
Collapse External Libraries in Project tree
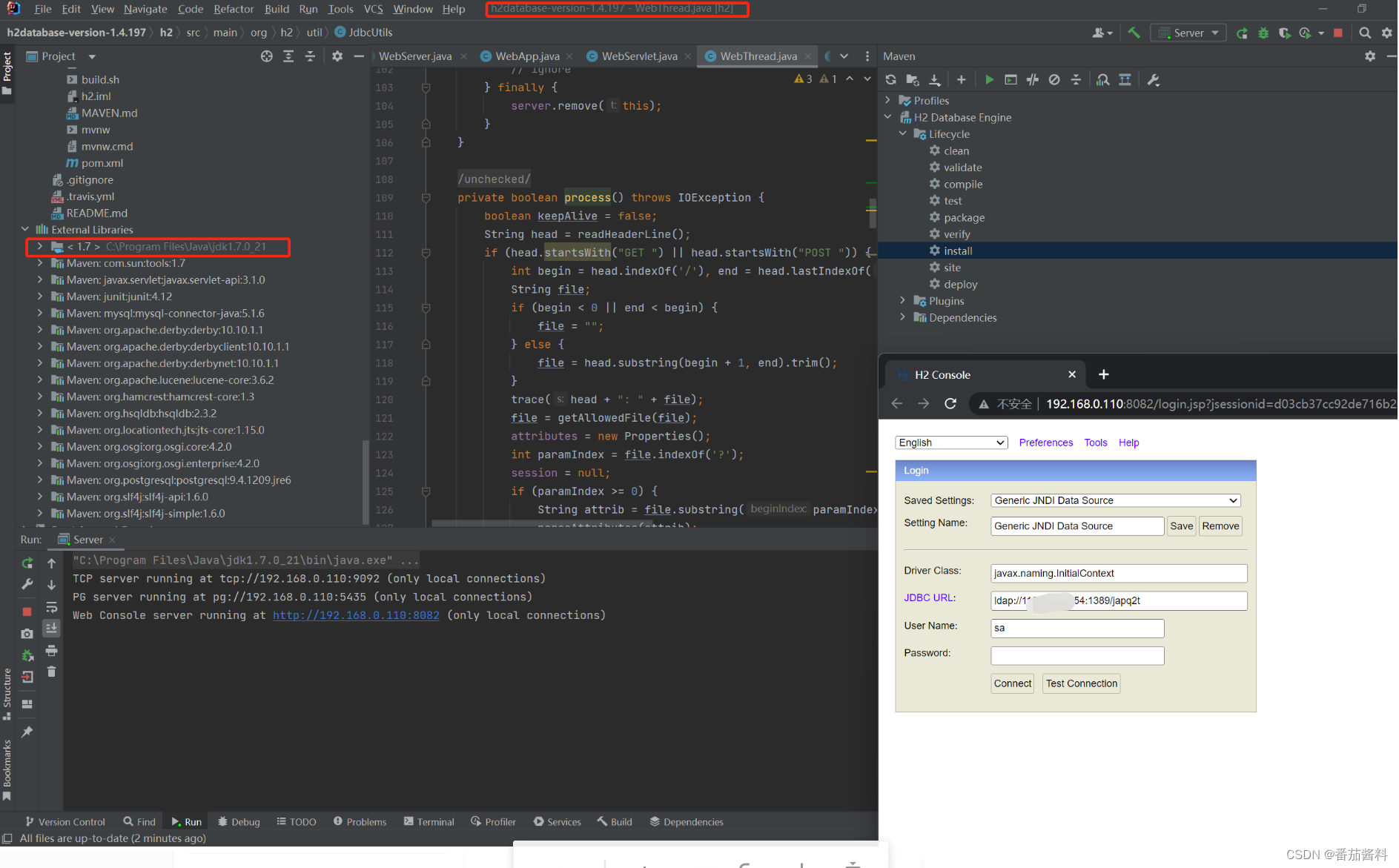[25, 229]
